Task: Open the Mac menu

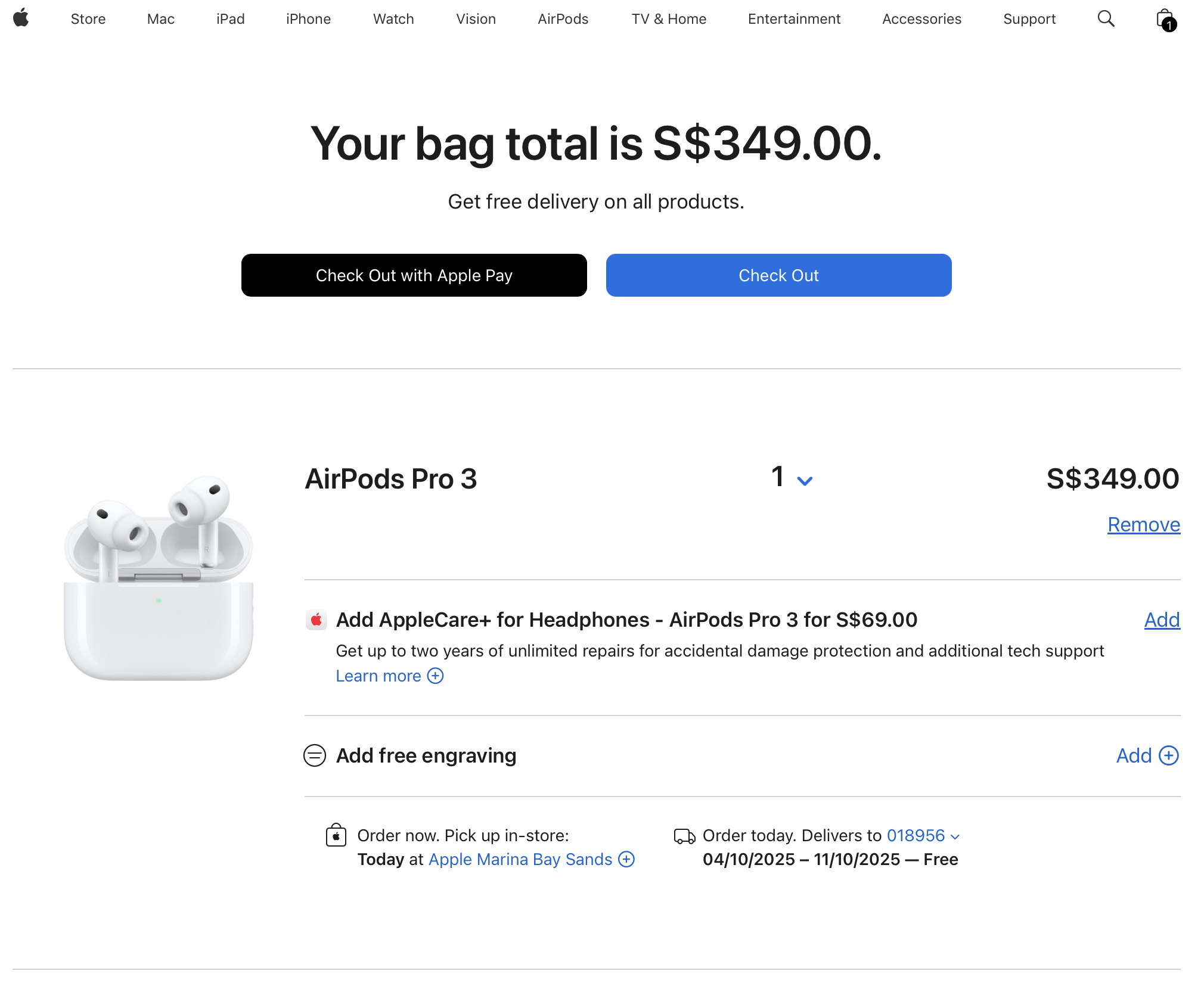Action: coord(160,19)
